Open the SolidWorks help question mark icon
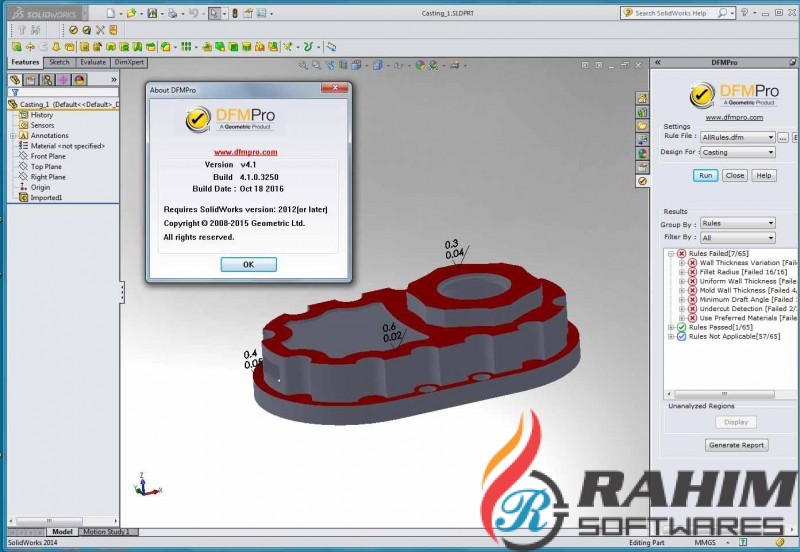This screenshot has height=552, width=800. (744, 13)
